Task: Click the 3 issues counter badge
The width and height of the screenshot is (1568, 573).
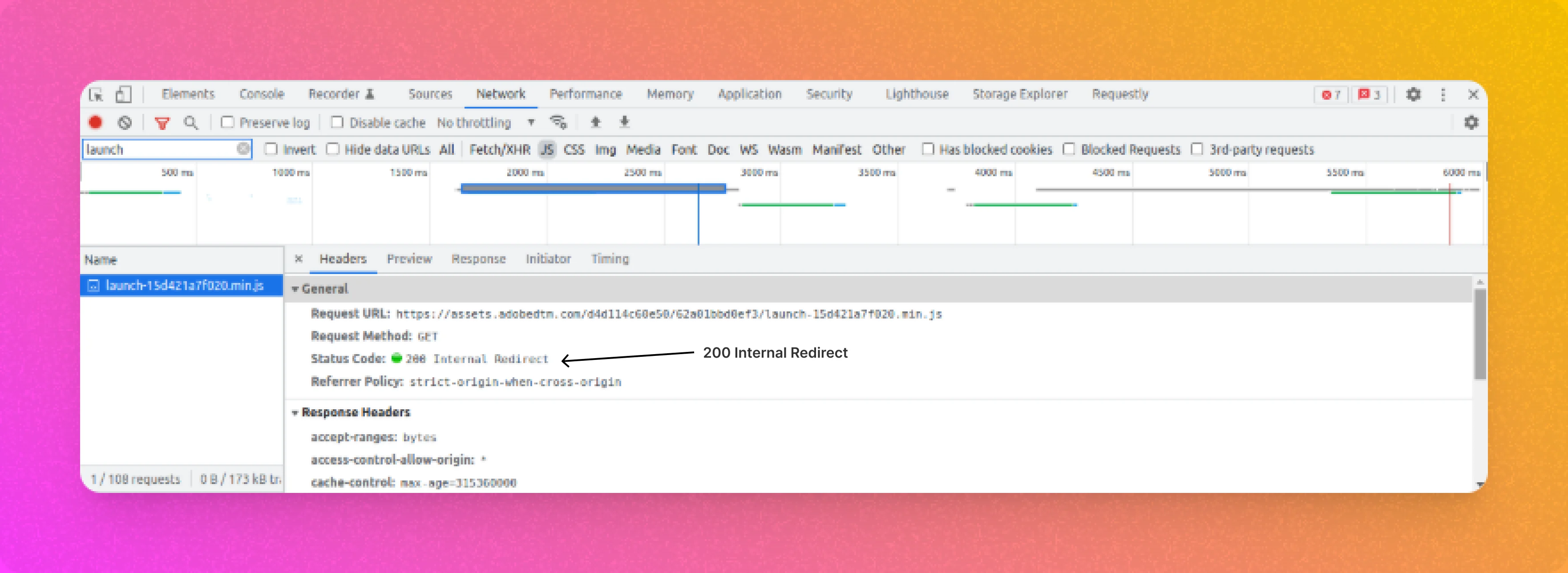Action: point(1369,94)
